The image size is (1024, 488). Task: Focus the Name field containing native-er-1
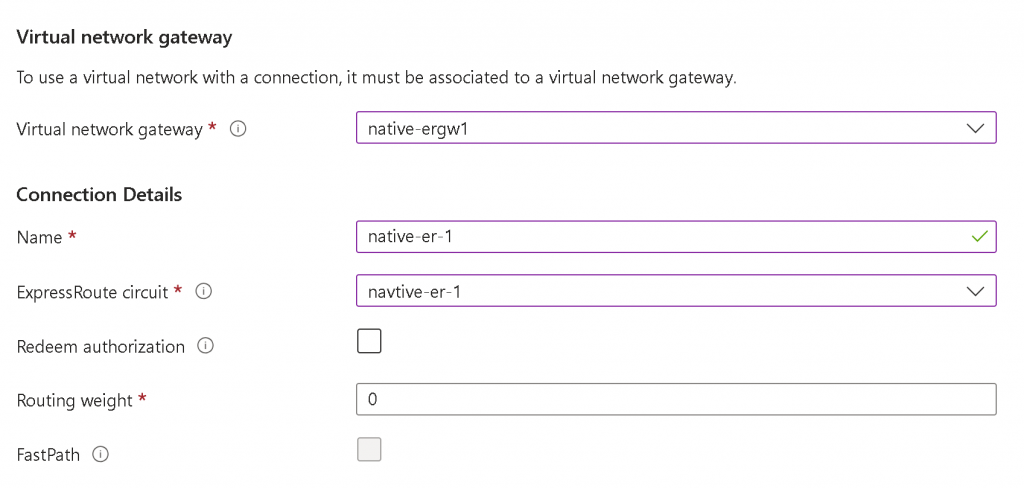660,237
